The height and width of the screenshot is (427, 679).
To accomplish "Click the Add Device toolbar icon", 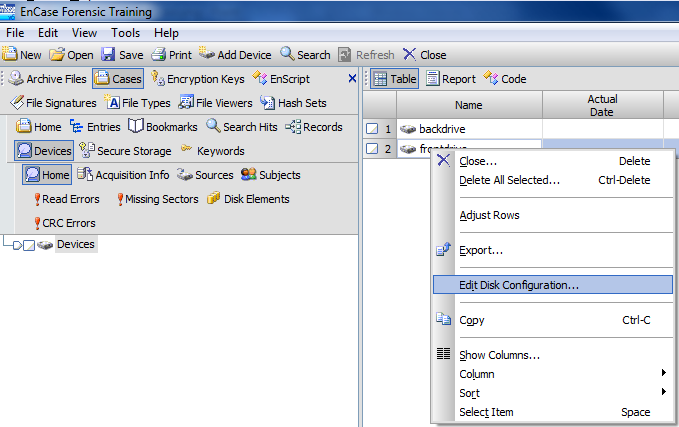I will point(208,55).
